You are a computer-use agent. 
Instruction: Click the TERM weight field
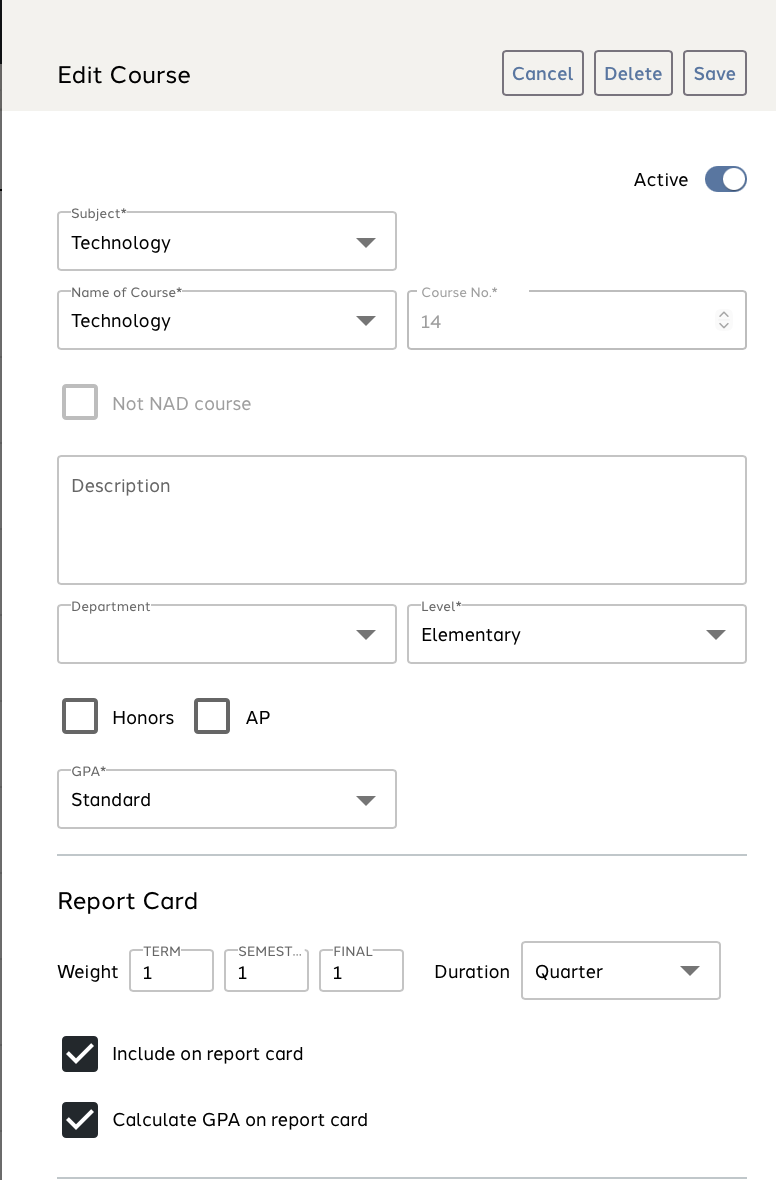(x=172, y=972)
